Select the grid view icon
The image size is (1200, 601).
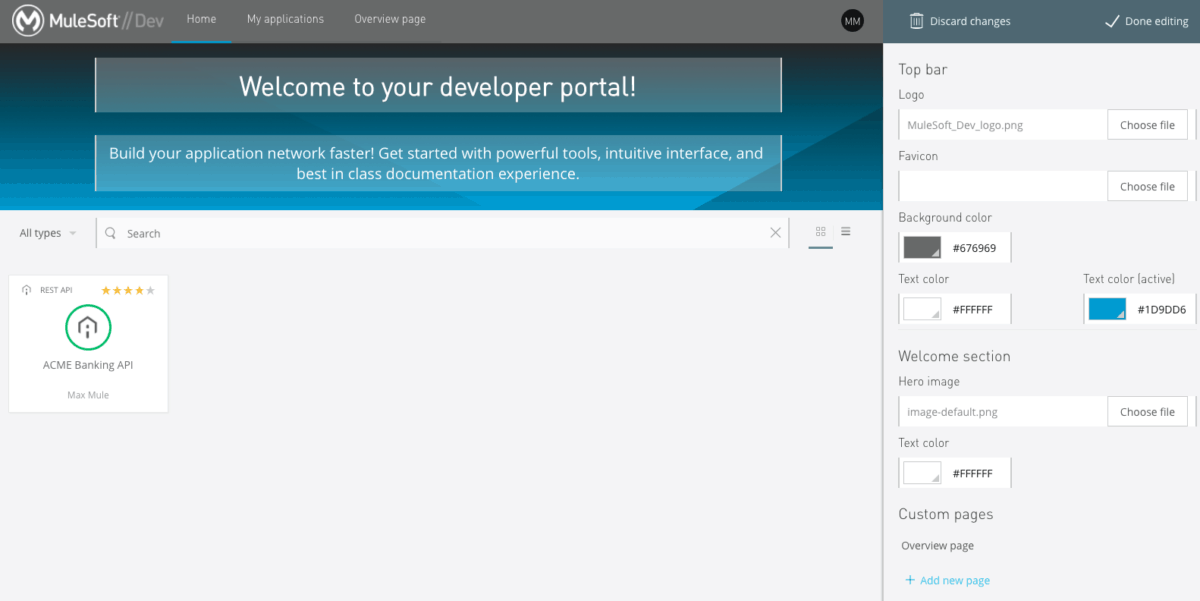tap(820, 232)
